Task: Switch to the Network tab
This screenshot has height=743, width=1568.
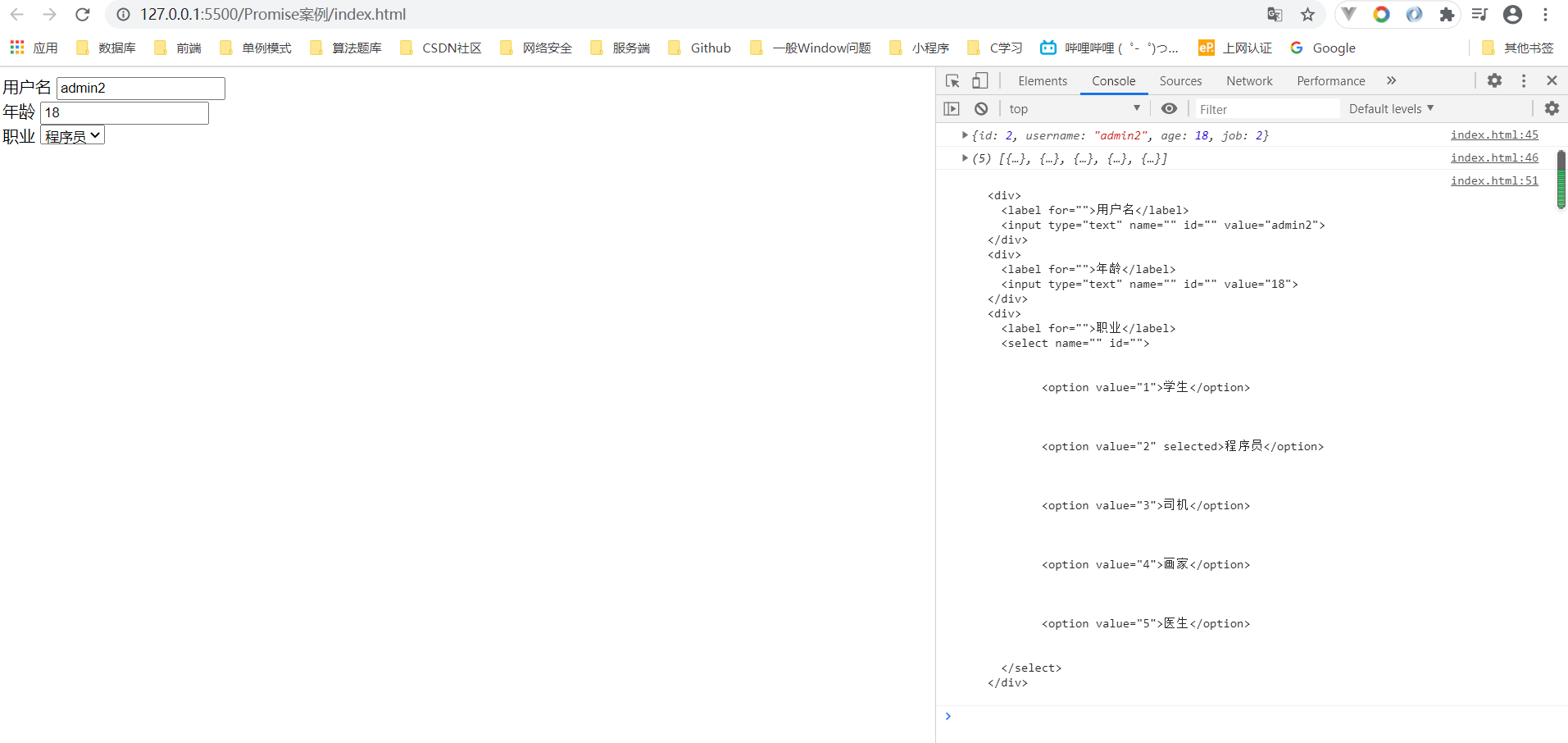Action: [x=1249, y=81]
